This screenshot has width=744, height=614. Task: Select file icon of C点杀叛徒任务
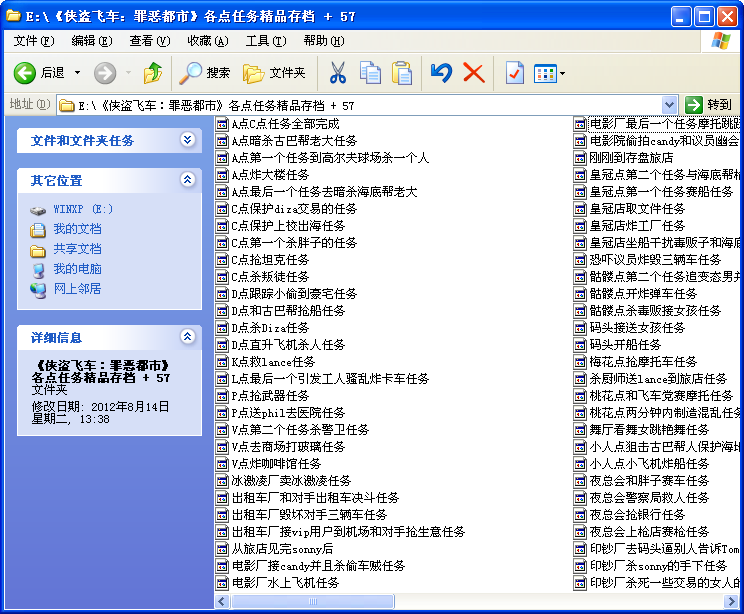222,278
